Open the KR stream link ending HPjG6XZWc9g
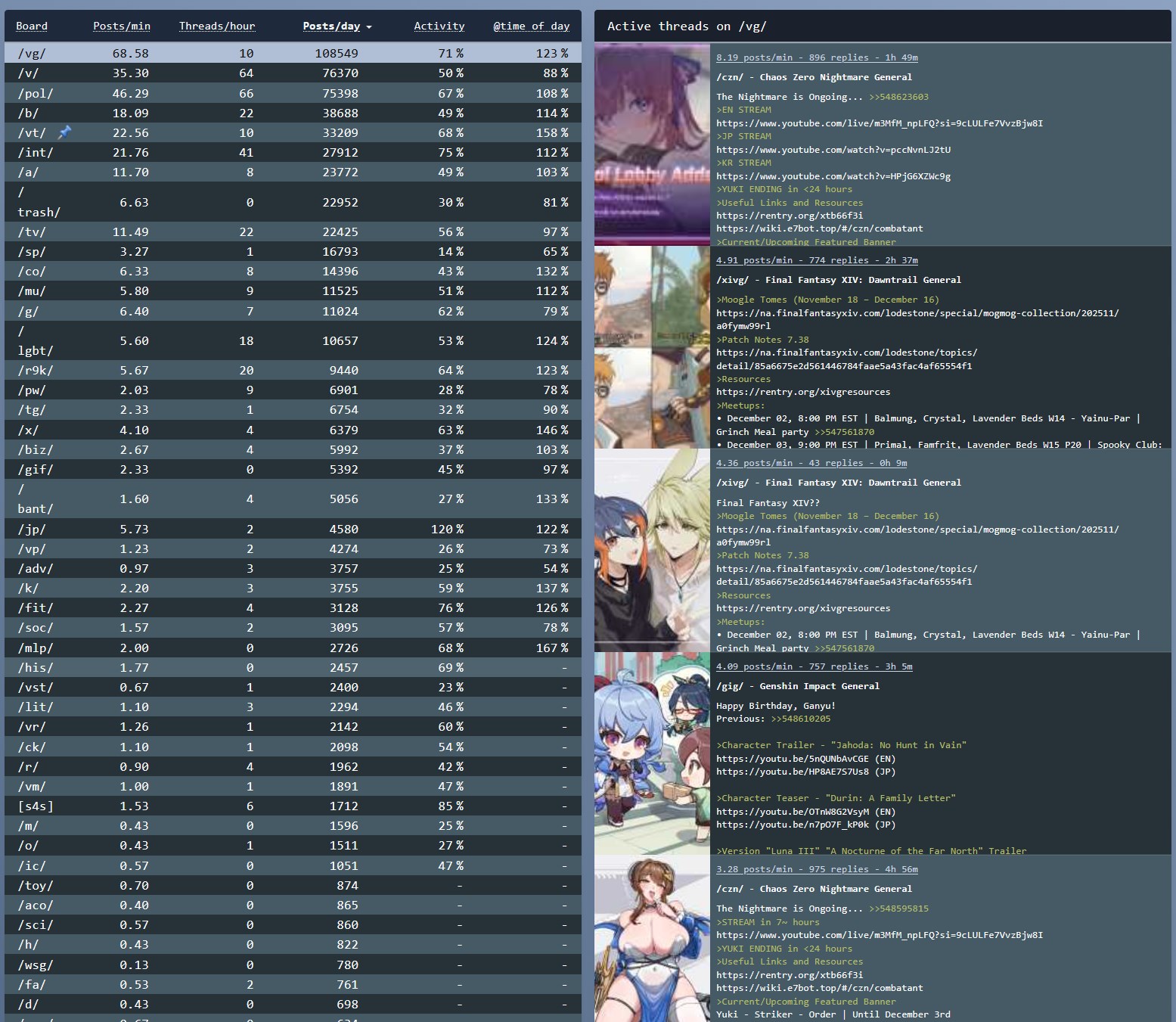 tap(833, 176)
